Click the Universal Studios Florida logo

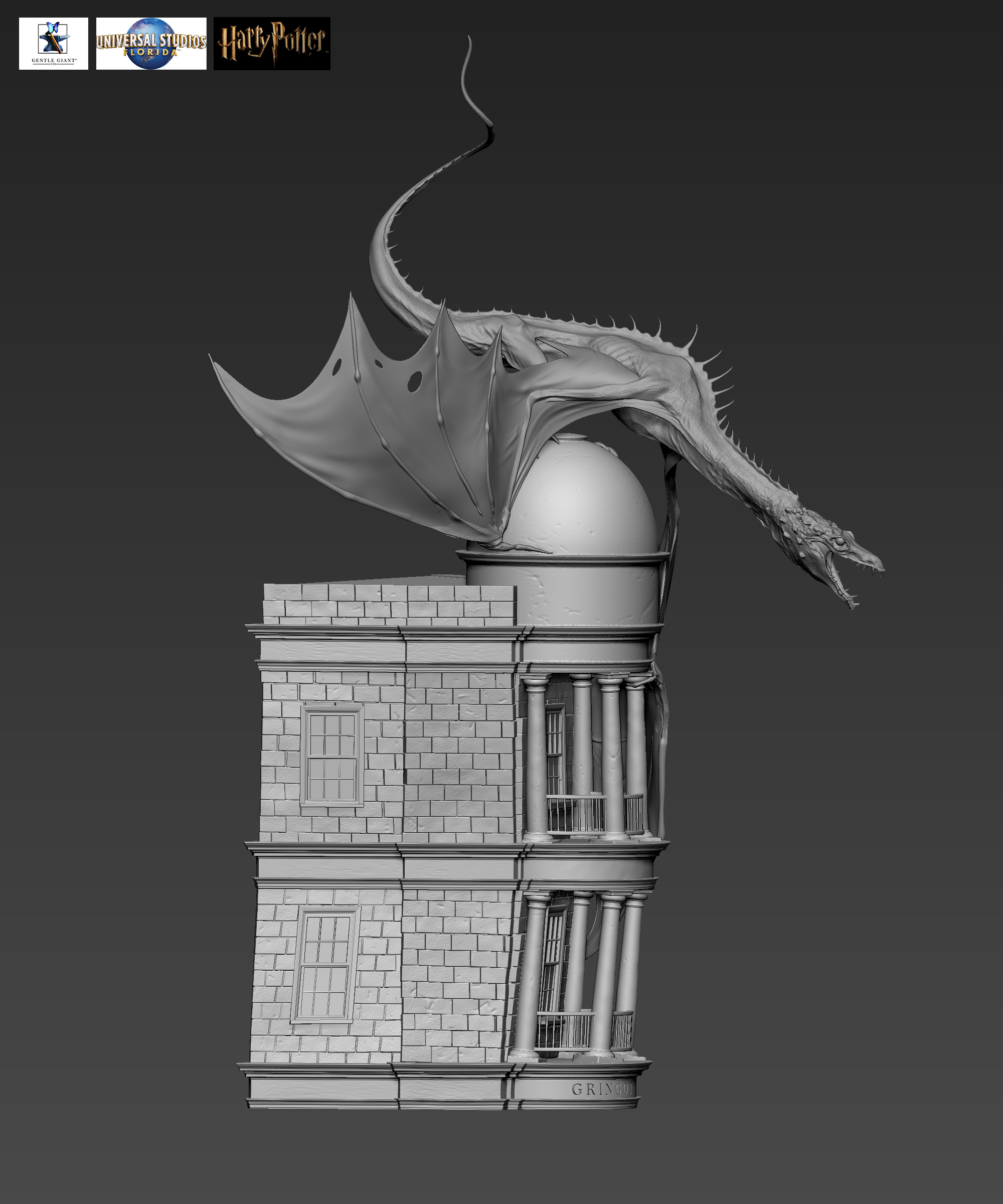pos(151,44)
